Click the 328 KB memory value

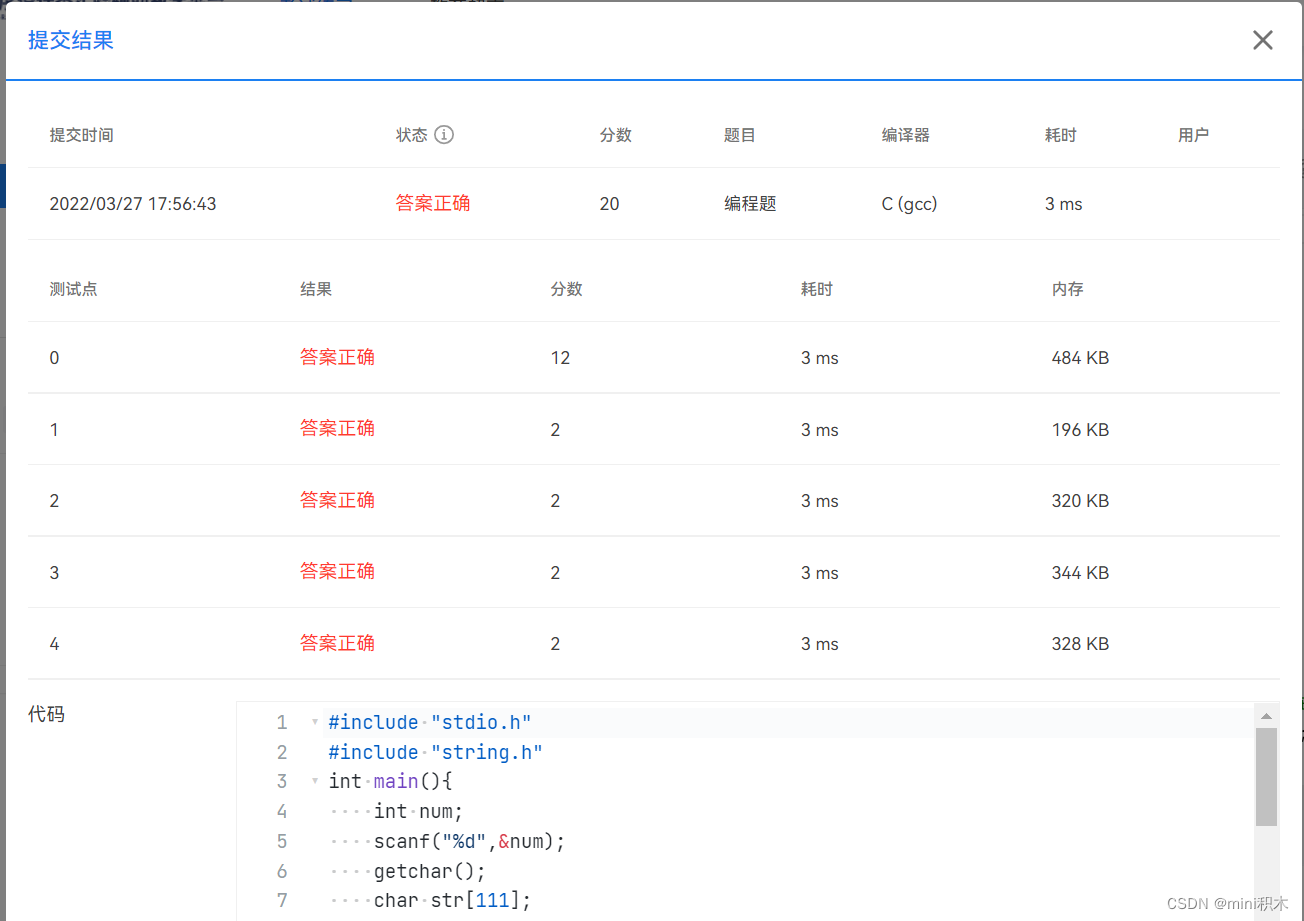[x=1080, y=644]
